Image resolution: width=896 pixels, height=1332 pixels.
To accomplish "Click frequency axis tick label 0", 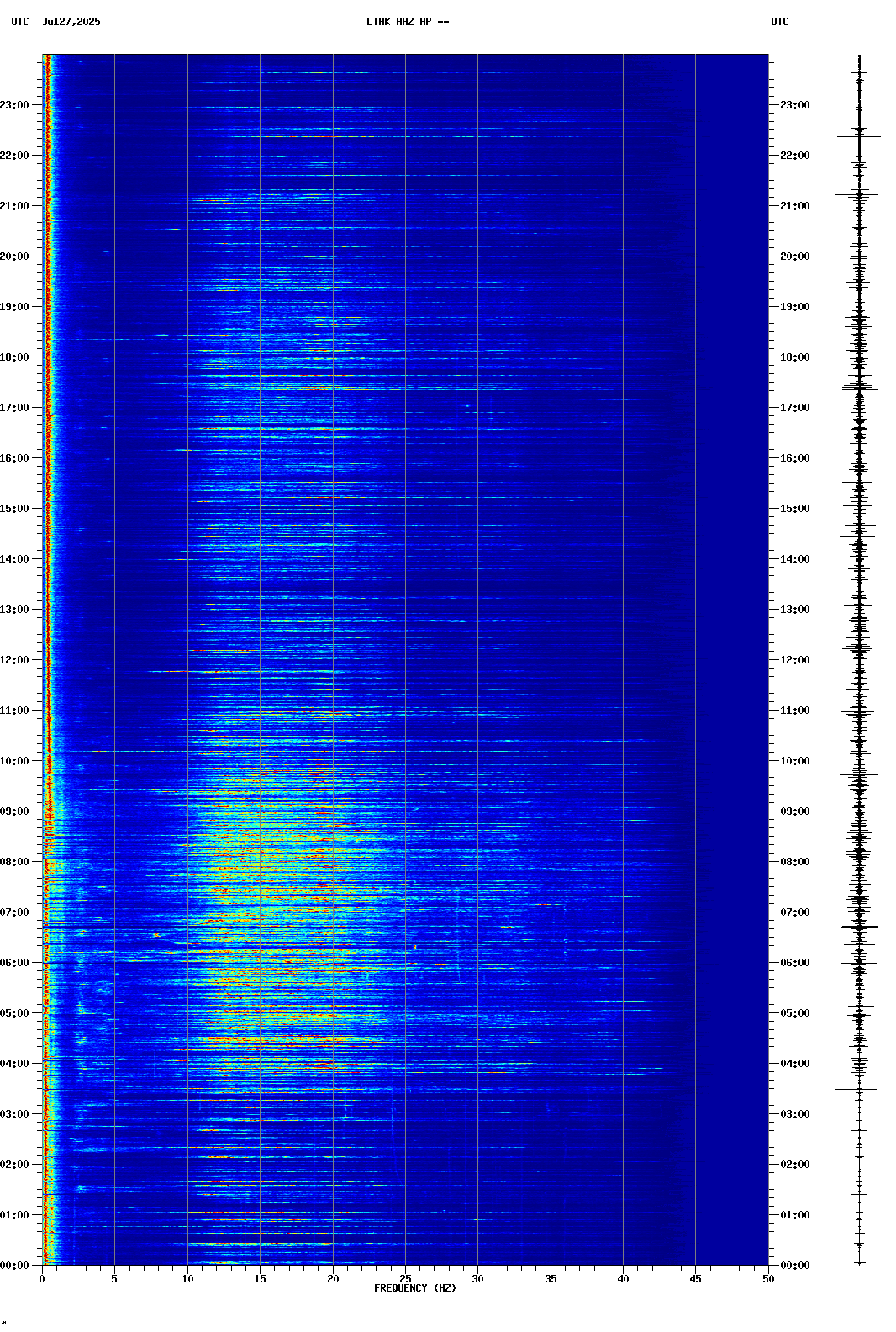I will pos(42,1279).
